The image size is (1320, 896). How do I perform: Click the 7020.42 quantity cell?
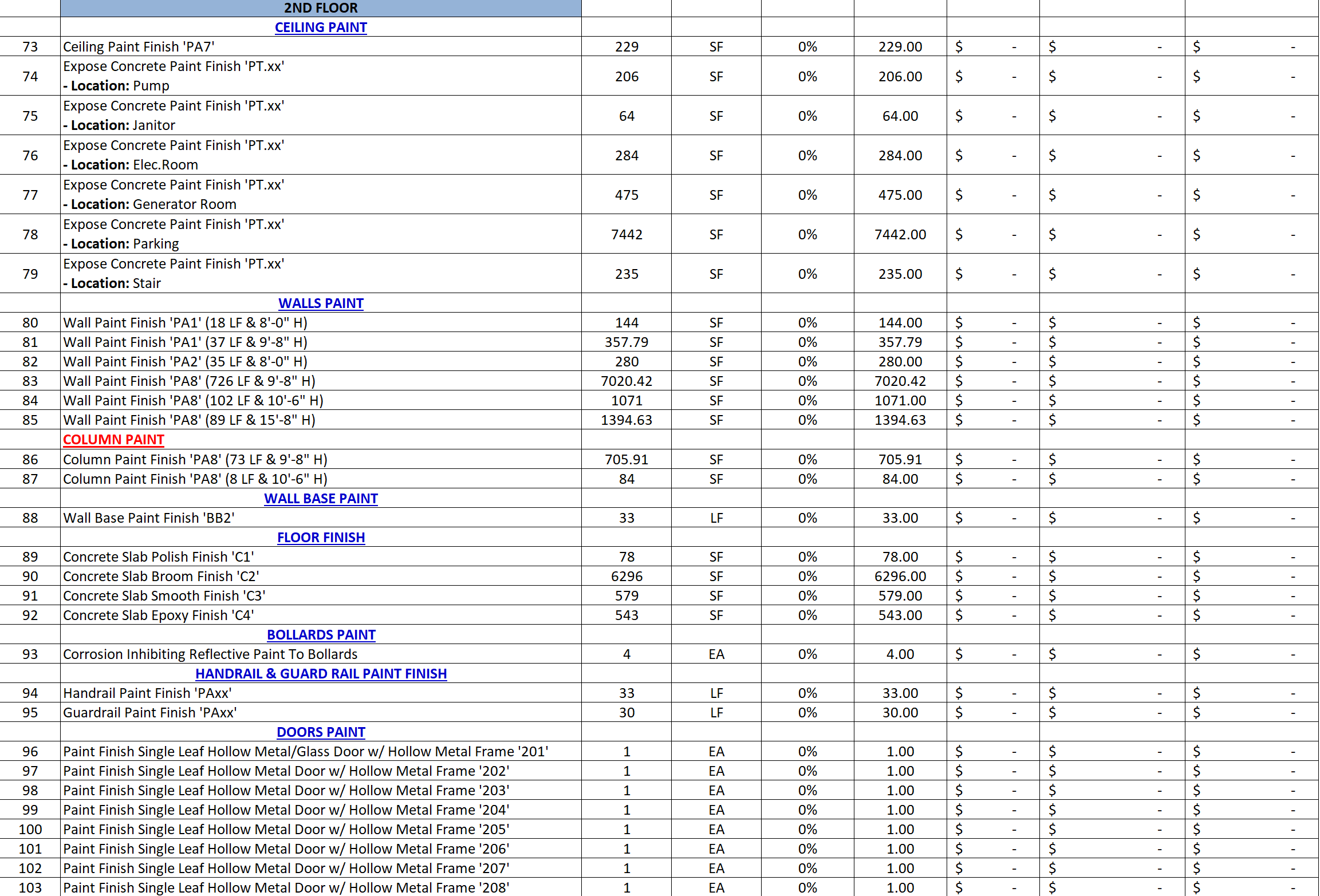click(626, 381)
